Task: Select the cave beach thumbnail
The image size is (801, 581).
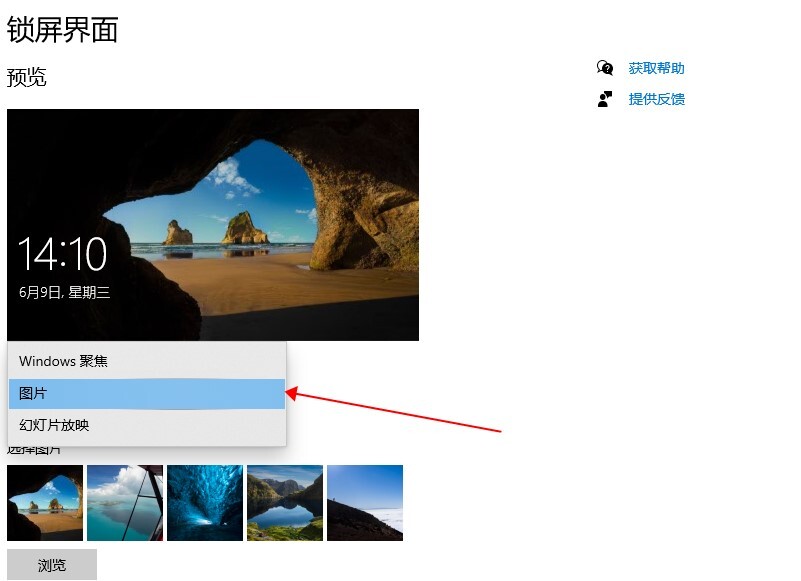Action: 45,503
